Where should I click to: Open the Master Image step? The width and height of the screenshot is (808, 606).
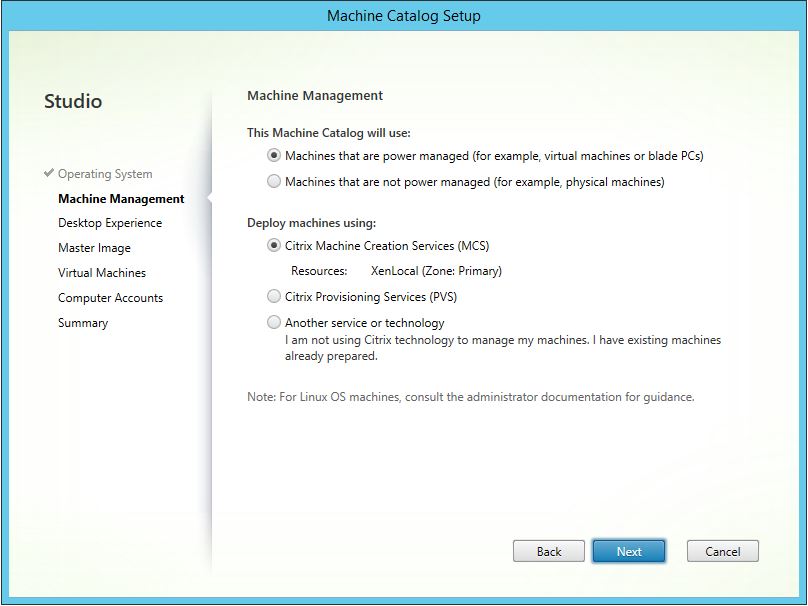[94, 248]
